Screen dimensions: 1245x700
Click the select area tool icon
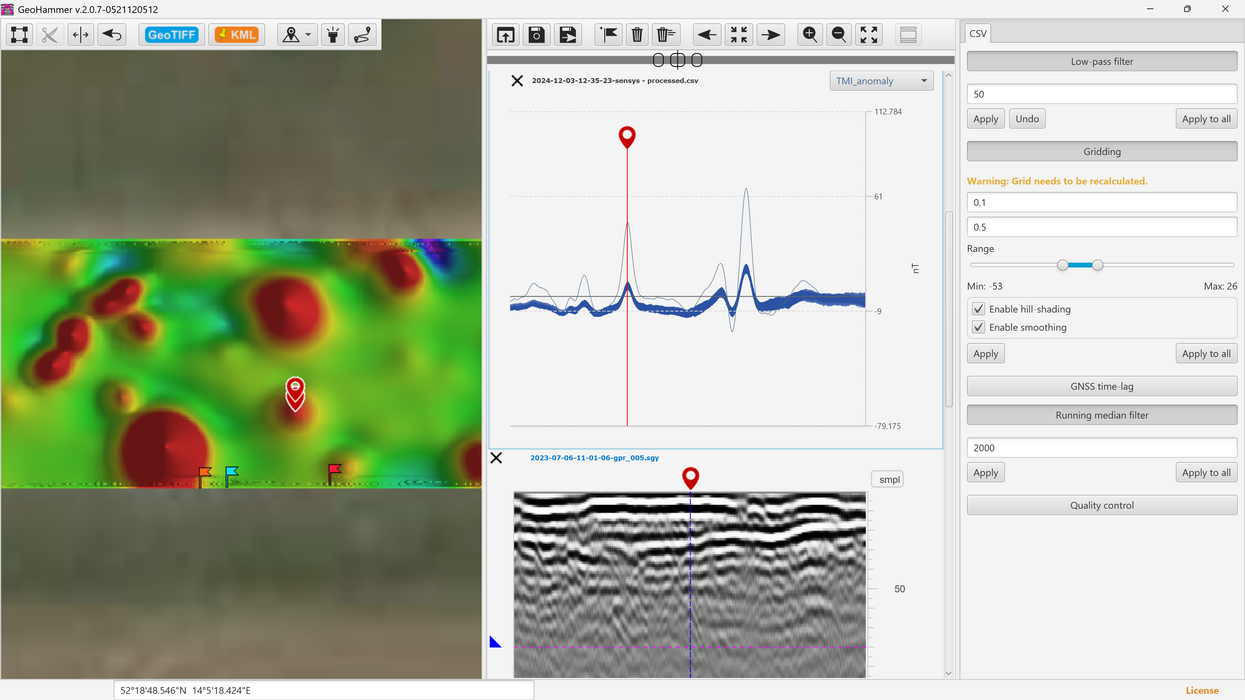point(19,35)
